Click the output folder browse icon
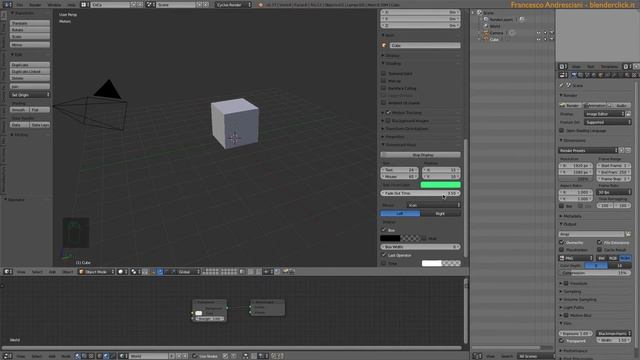 click(x=628, y=234)
